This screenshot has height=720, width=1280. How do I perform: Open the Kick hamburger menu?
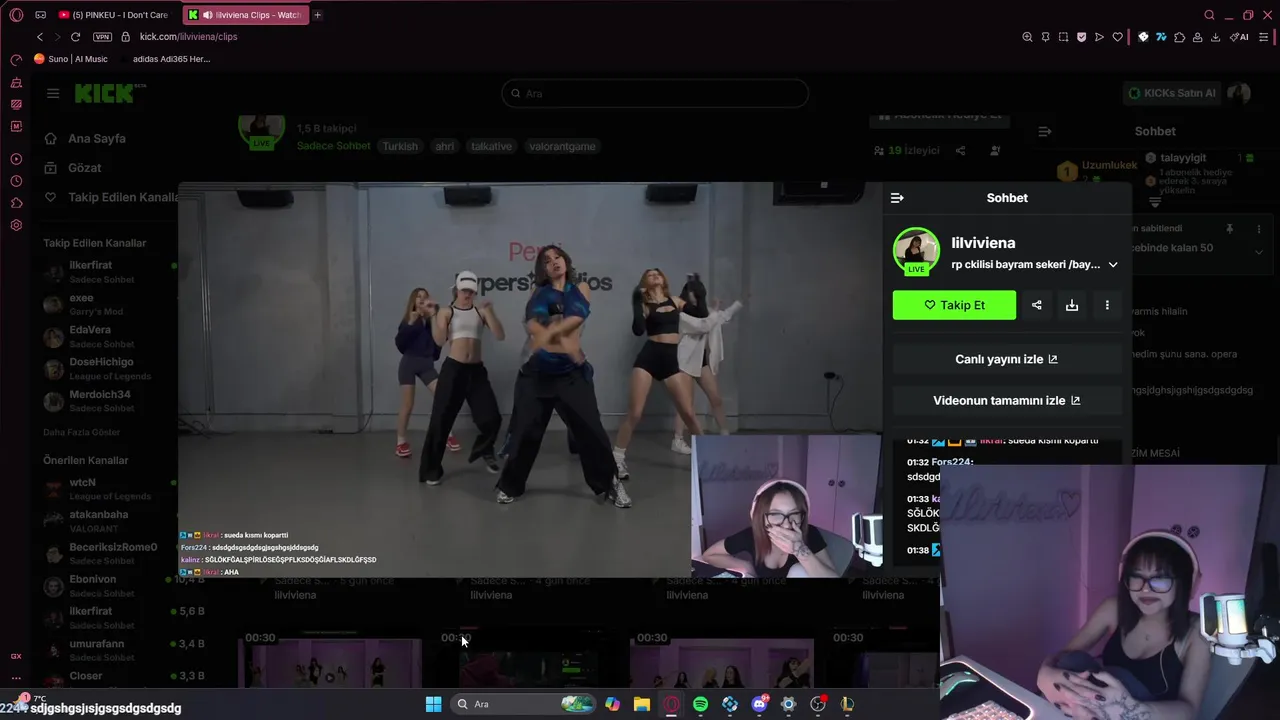[53, 93]
